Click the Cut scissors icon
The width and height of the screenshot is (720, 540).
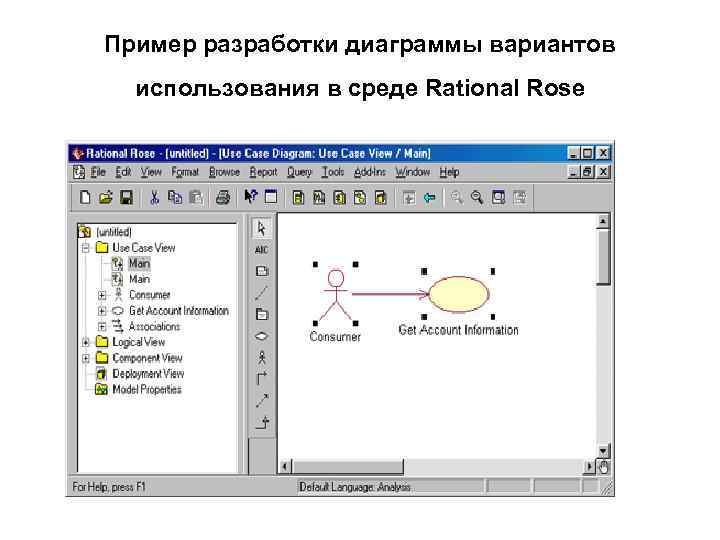pyautogui.click(x=154, y=197)
